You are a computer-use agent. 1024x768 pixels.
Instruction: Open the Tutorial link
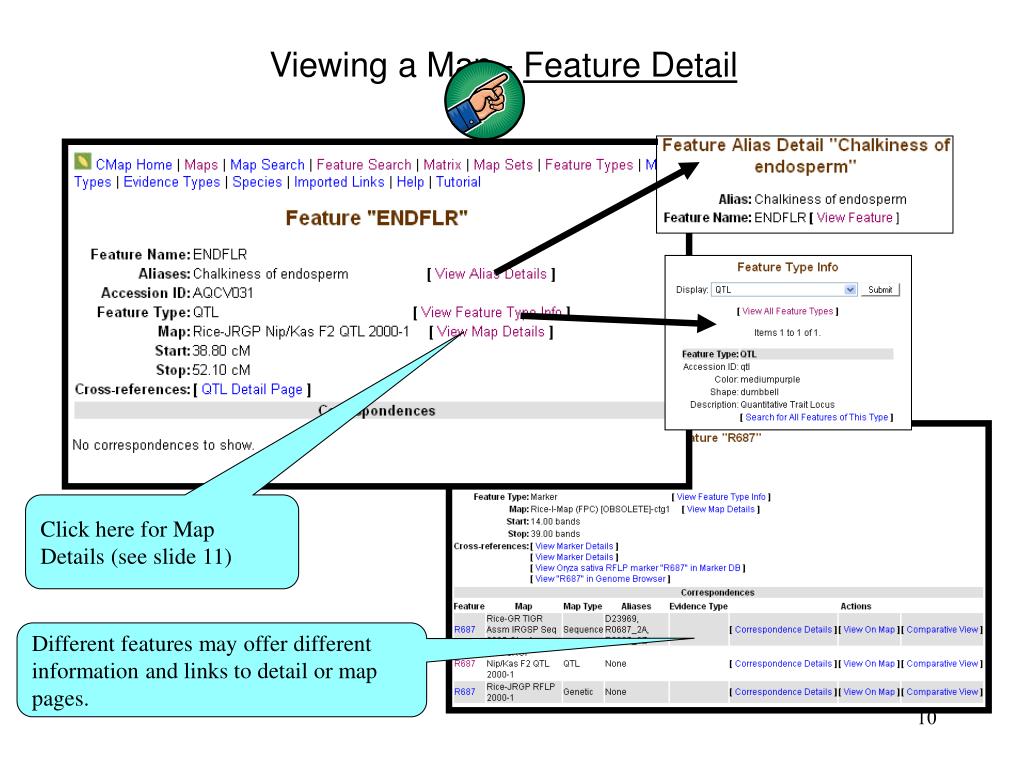click(458, 182)
